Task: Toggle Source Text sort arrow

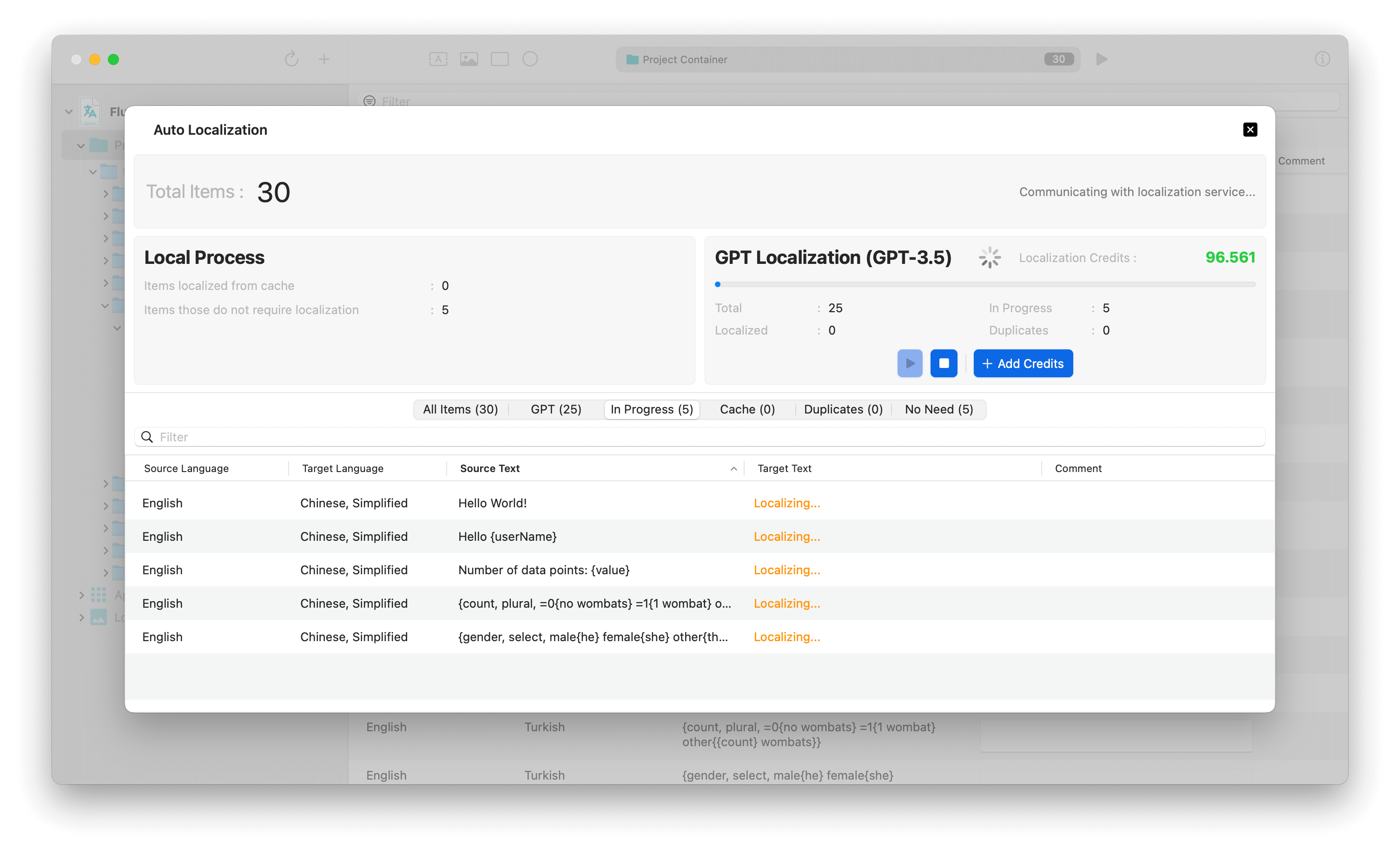Action: [x=733, y=469]
